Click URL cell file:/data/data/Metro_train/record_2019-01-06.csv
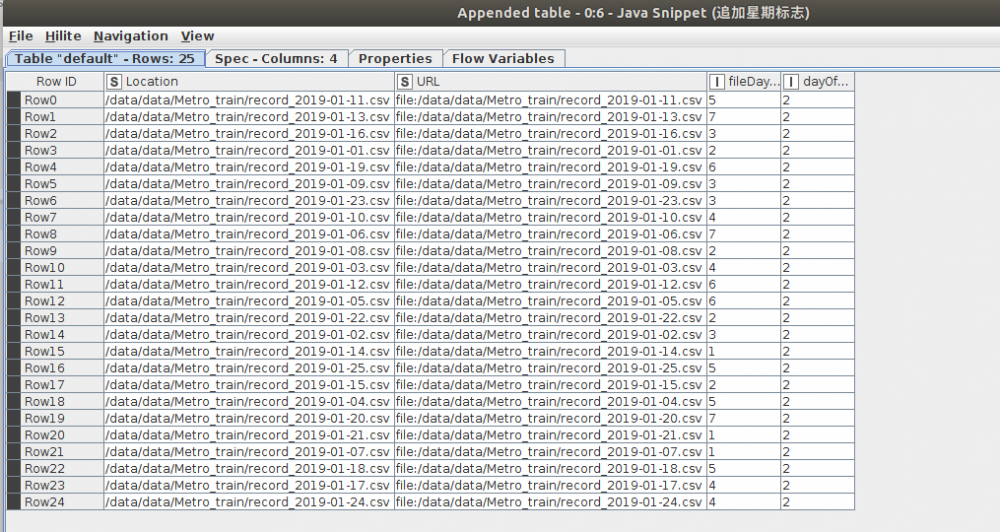 (x=551, y=234)
